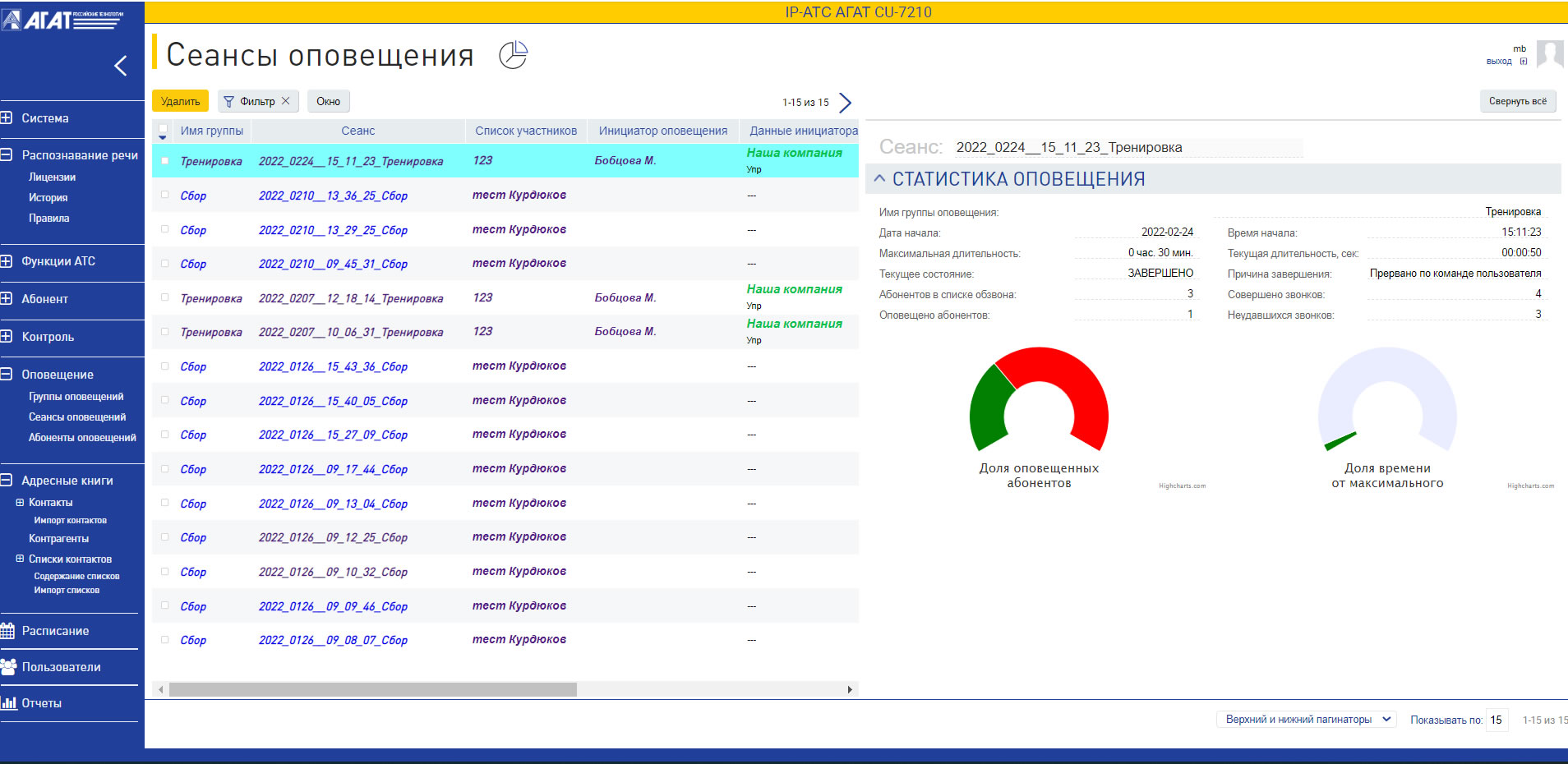Click the Свернуть всё button
The height and width of the screenshot is (764, 1568).
click(x=1517, y=101)
